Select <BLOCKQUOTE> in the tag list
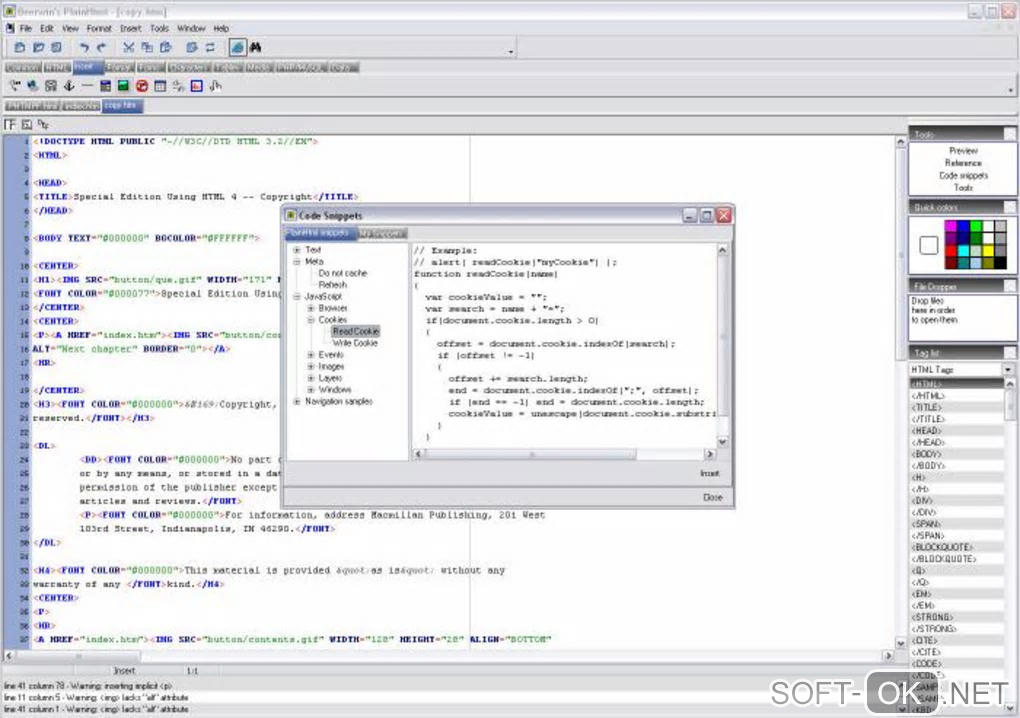Screen dimensions: 1020x718 pos(942,548)
